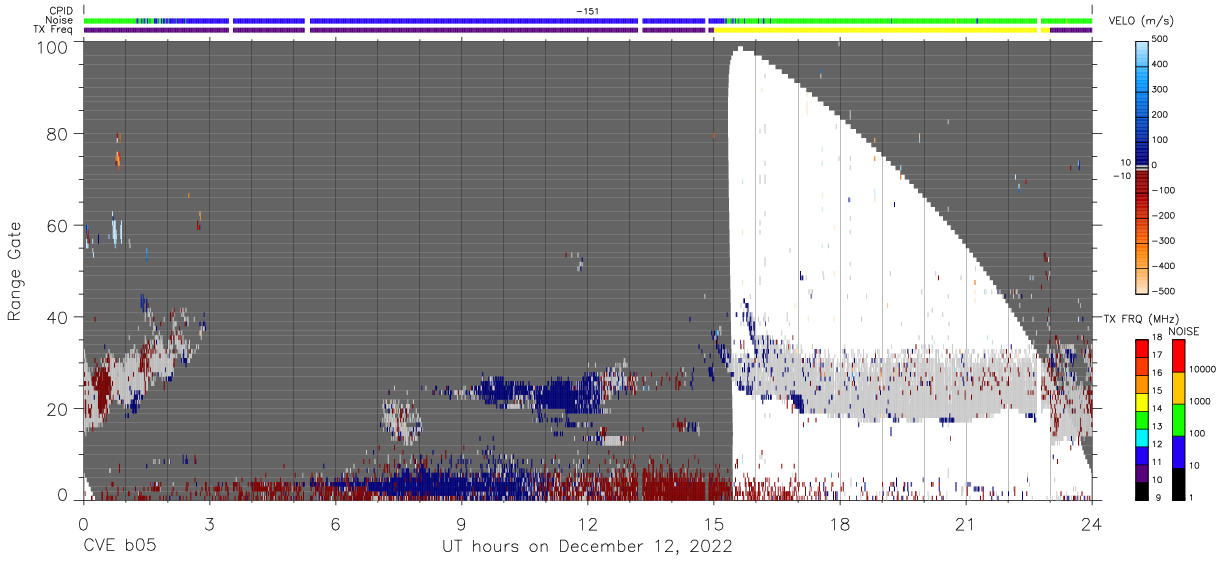Click the VELO (m/s) colorbar title
This screenshot has width=1228, height=567.
(1143, 22)
